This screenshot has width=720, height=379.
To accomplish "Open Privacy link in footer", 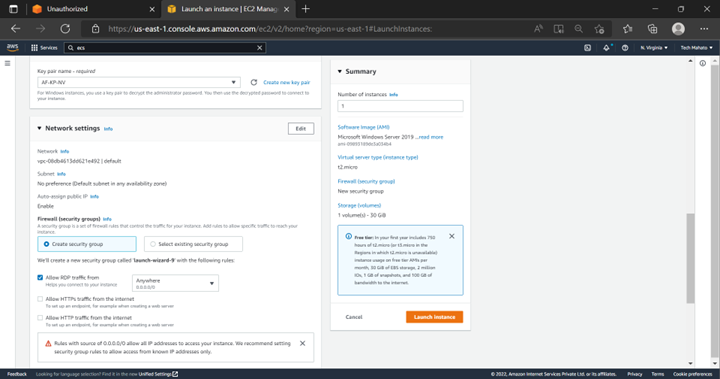I will click(635, 374).
